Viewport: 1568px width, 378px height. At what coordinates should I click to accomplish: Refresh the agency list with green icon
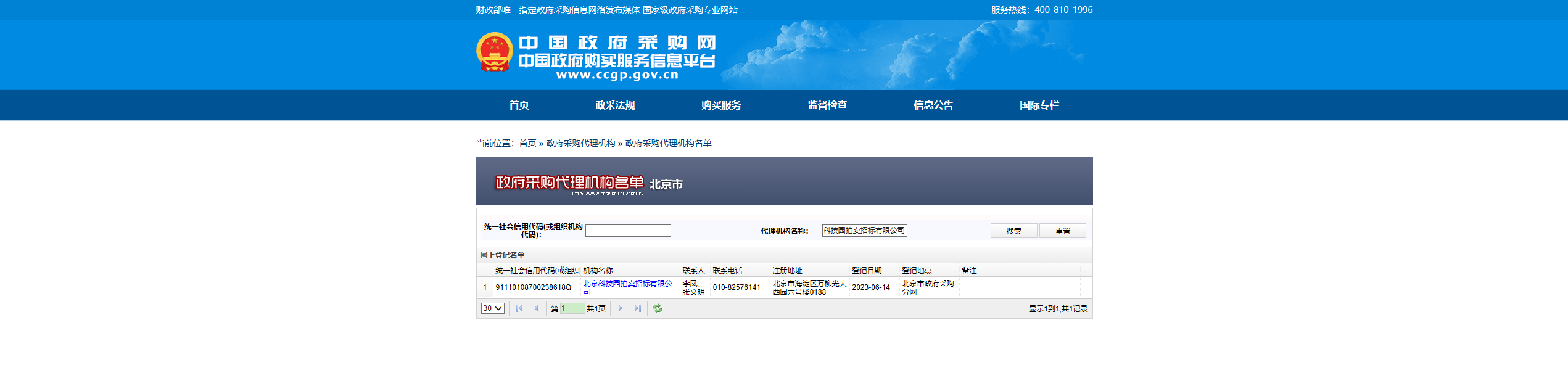click(x=658, y=308)
